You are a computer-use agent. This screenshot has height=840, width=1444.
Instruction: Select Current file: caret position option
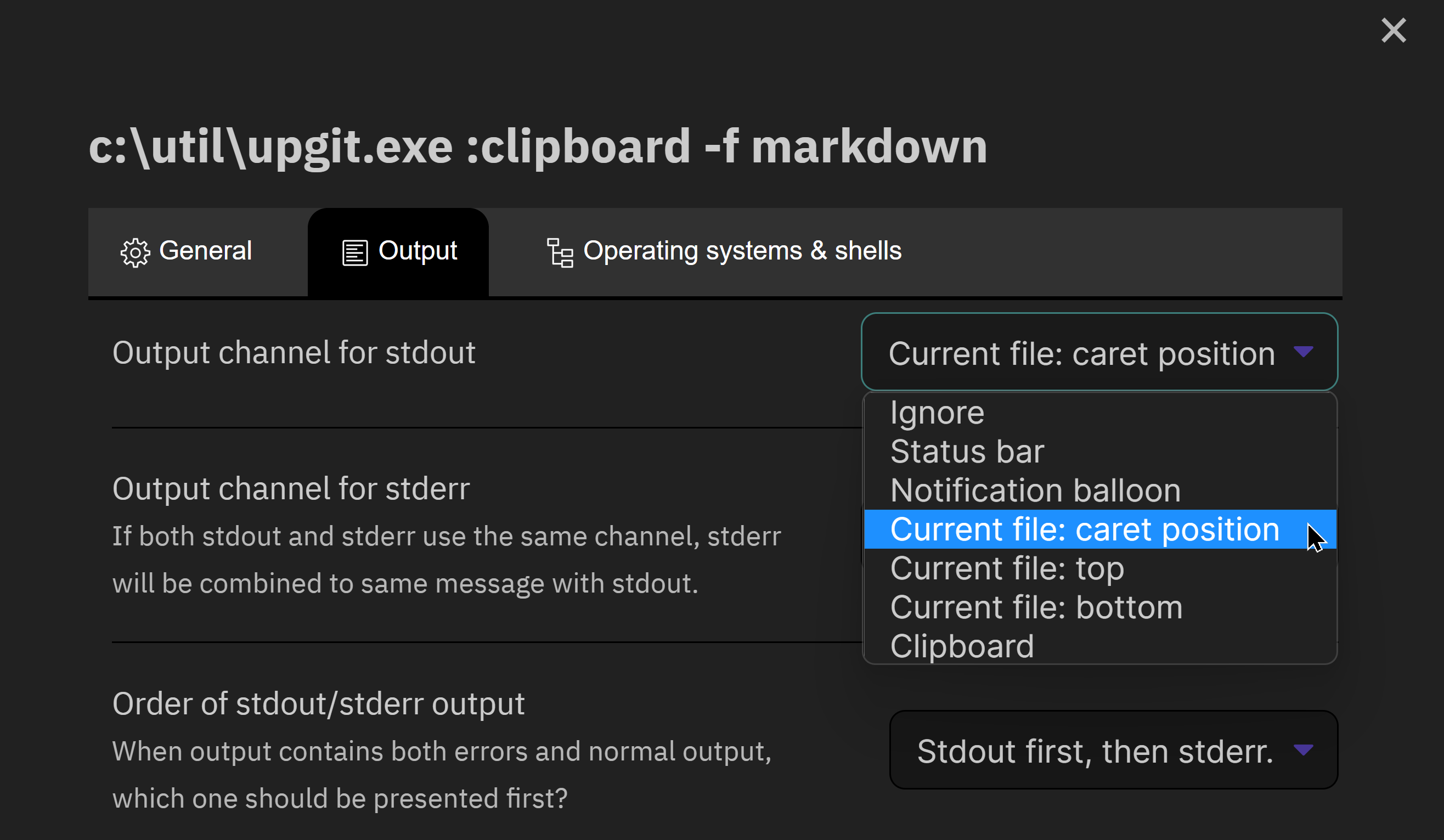(x=1100, y=529)
